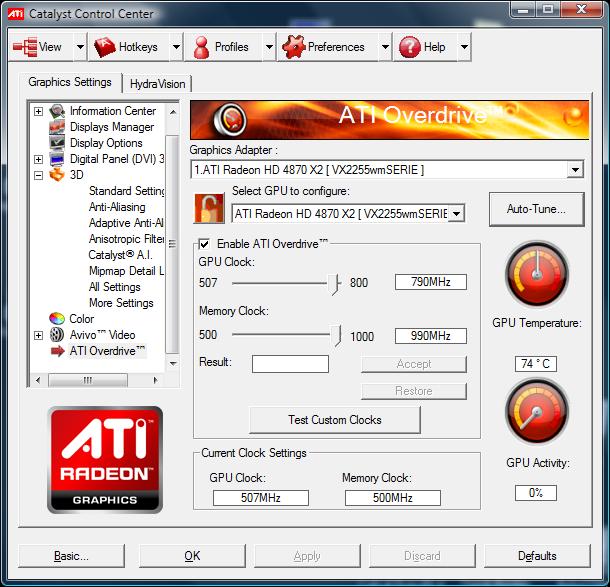Select Adaptive Anti-Aliasing tree item
The width and height of the screenshot is (610, 587).
point(126,223)
